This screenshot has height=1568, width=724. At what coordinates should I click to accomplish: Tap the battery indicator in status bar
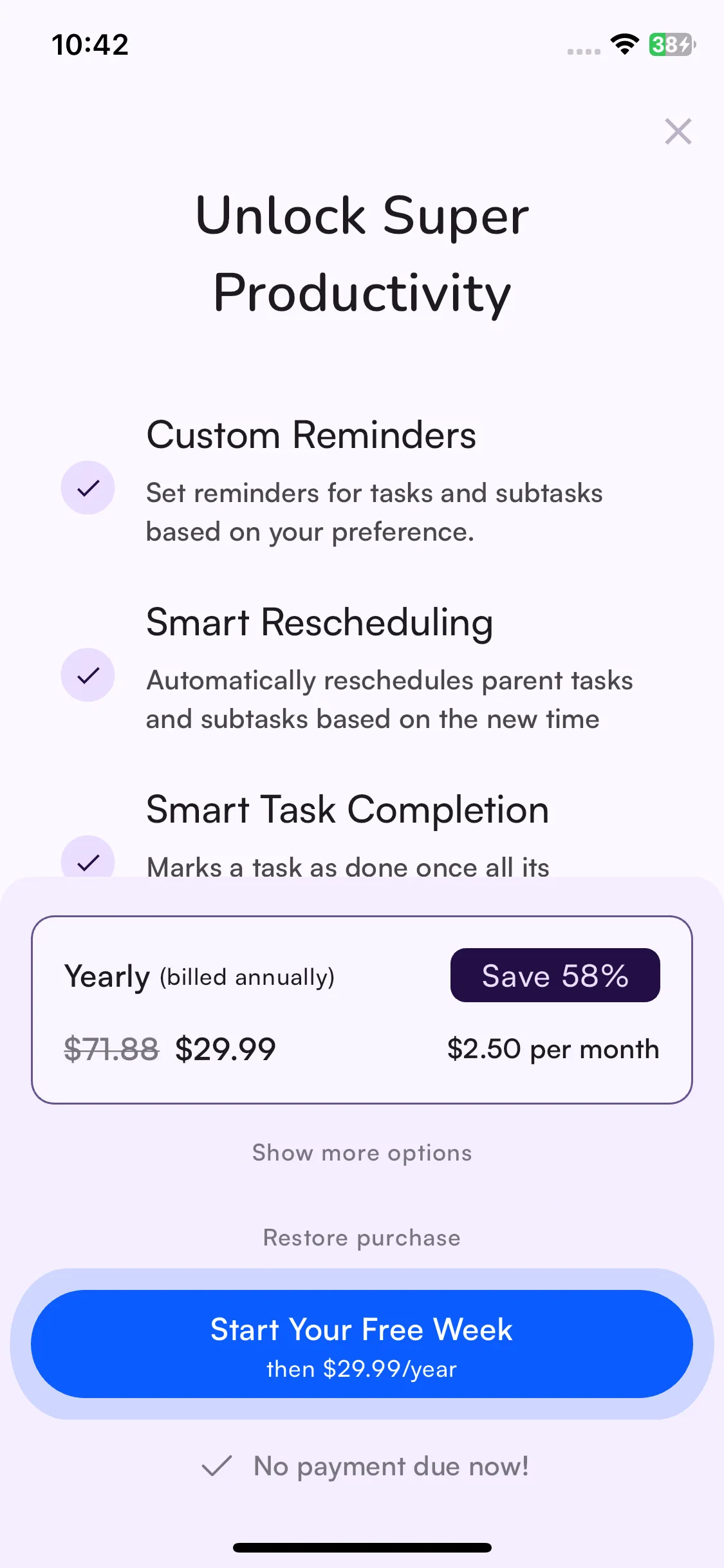point(672,44)
